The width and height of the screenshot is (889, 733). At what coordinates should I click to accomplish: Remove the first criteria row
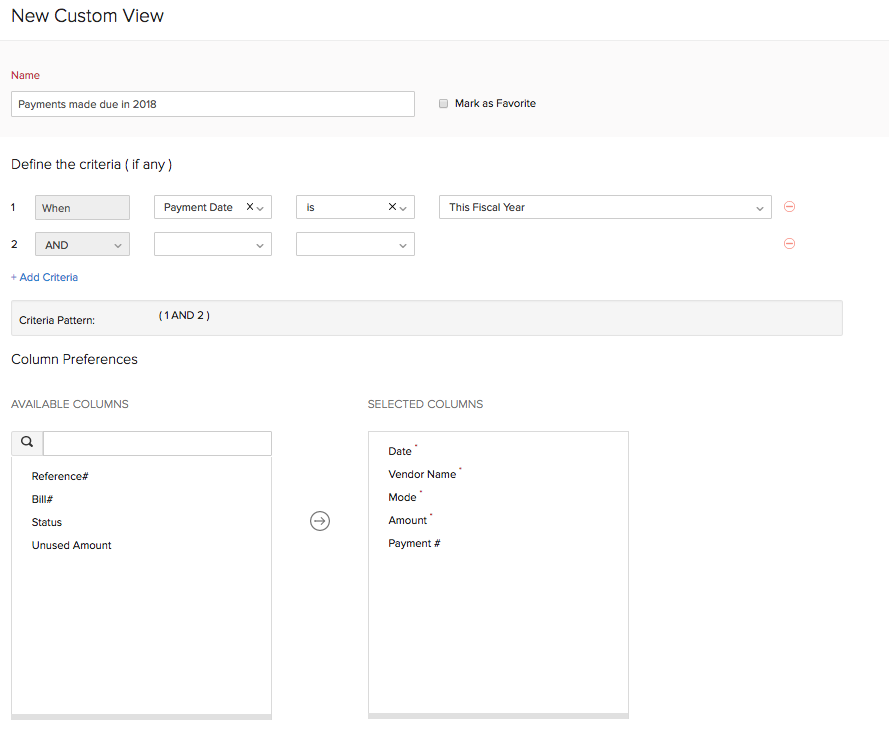click(789, 207)
